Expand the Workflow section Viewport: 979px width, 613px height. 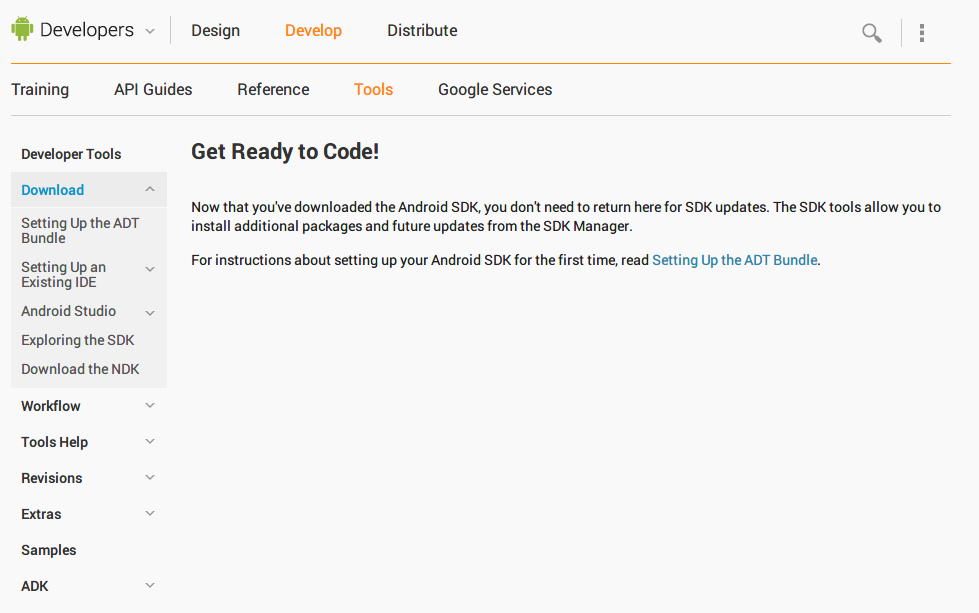[150, 405]
